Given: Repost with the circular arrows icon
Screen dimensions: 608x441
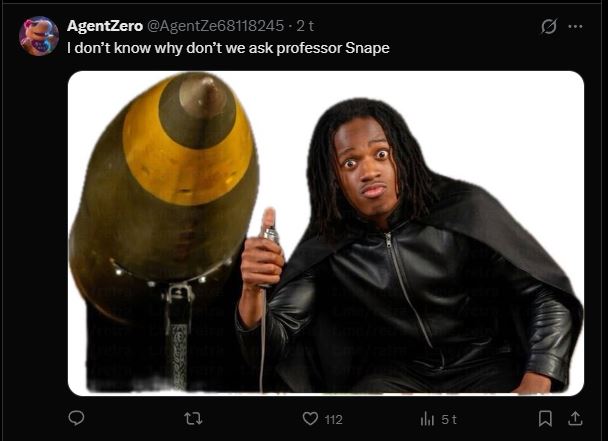Looking at the screenshot, I should 193,419.
